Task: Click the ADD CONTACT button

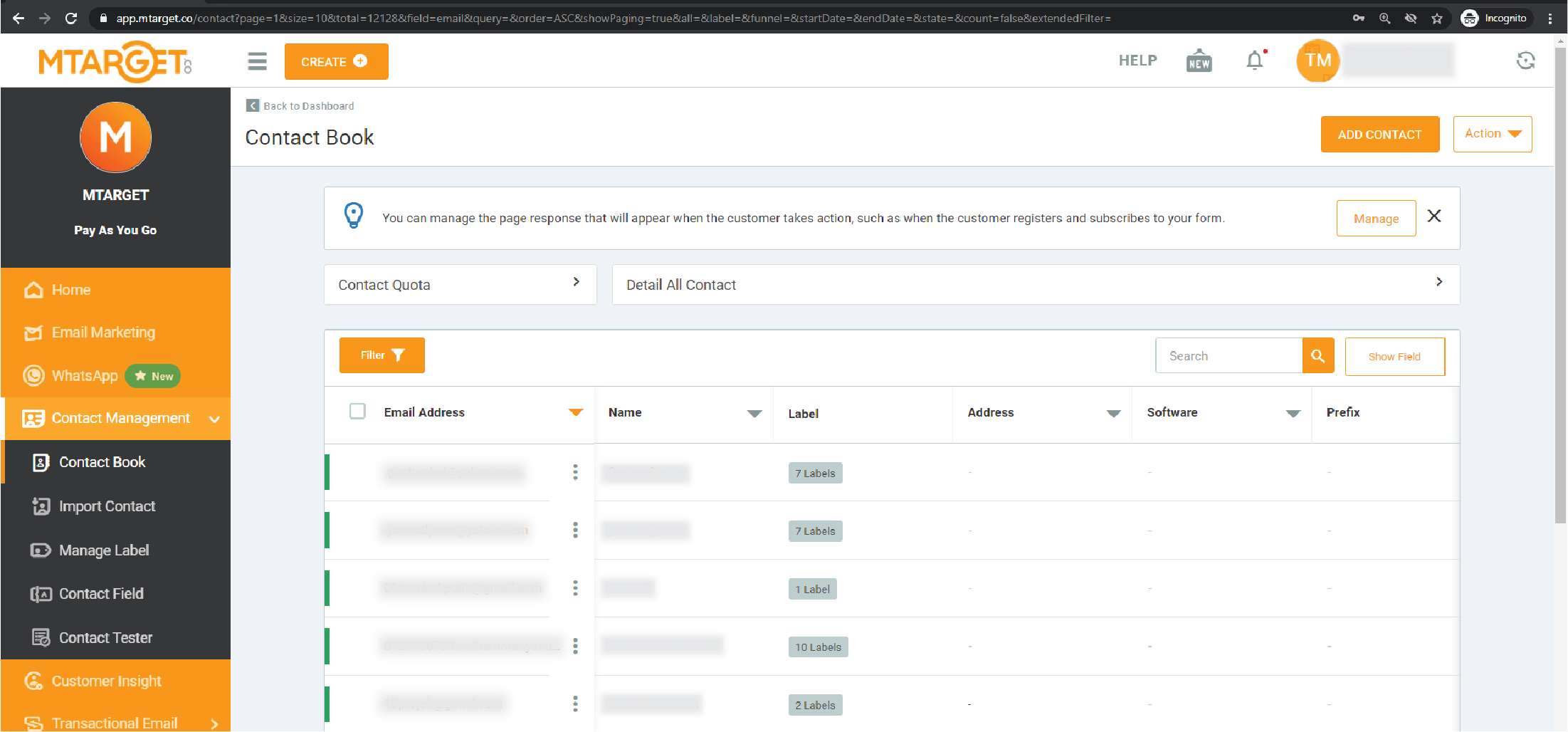Action: (1379, 134)
